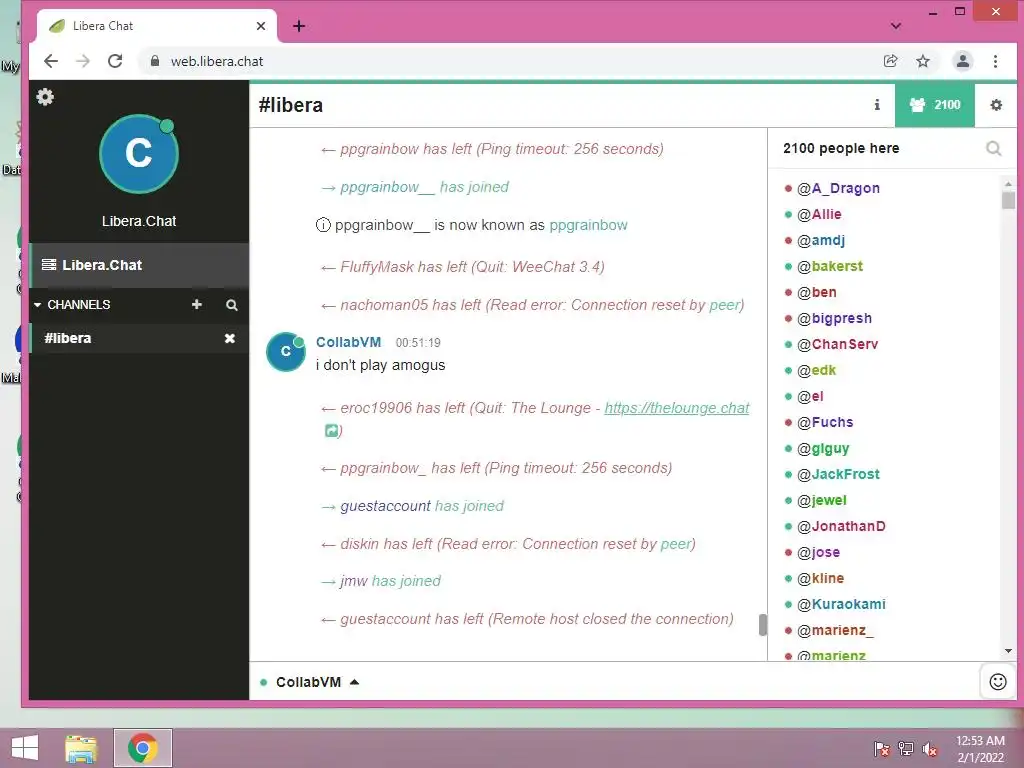Expand the CollabVM nick menu arrow

click(355, 682)
